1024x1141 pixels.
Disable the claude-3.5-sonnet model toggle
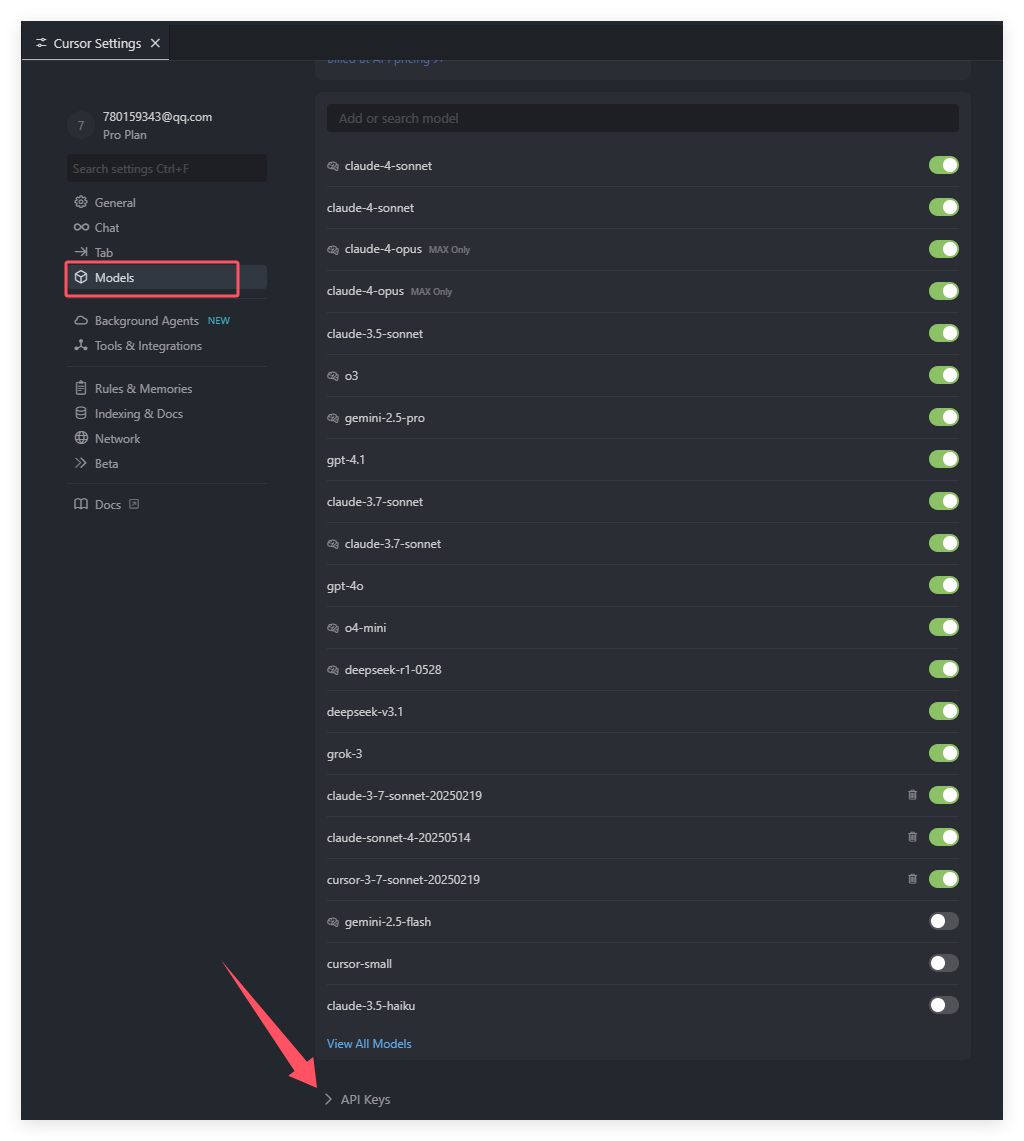(x=943, y=333)
